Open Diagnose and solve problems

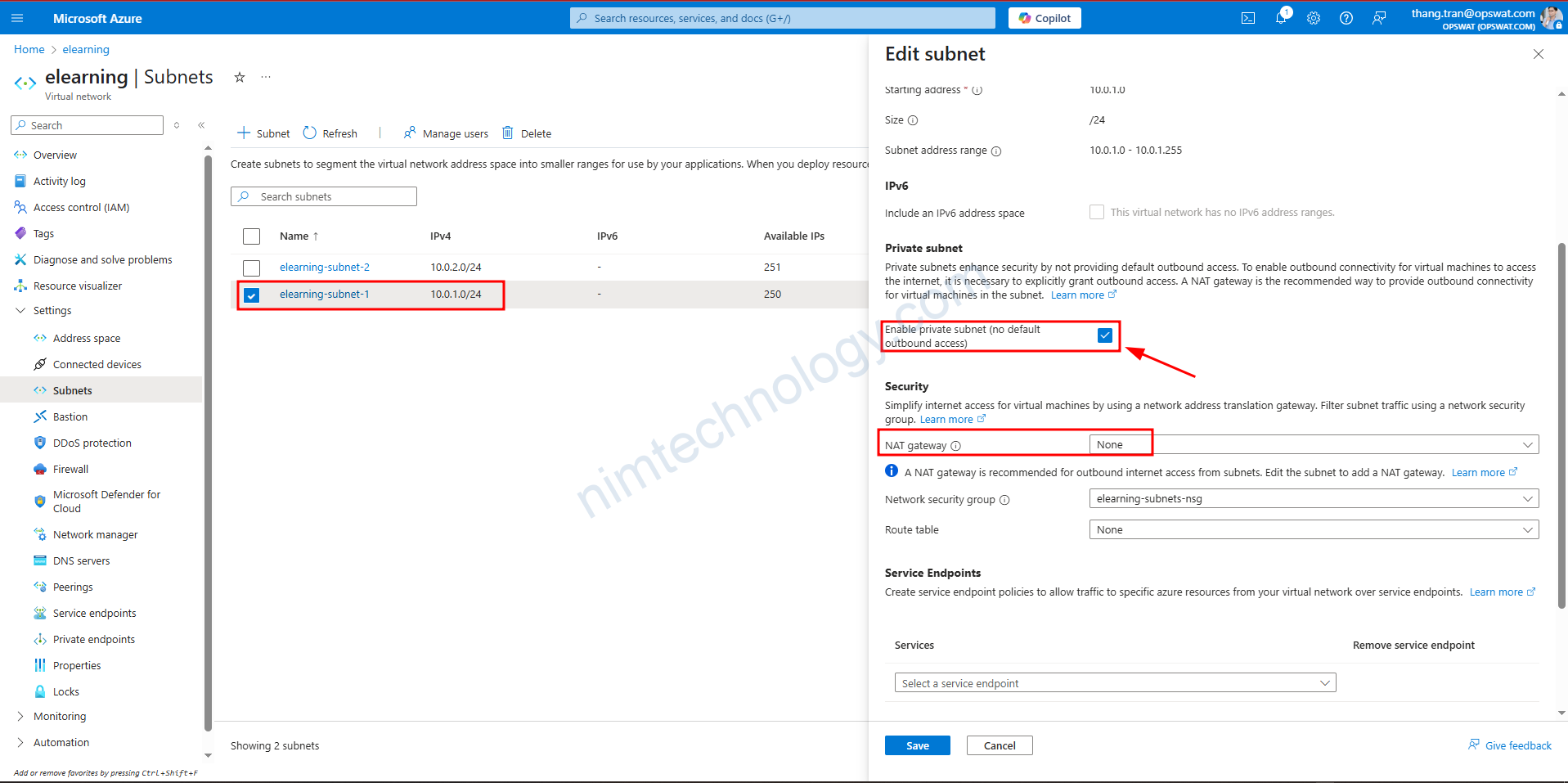102,259
